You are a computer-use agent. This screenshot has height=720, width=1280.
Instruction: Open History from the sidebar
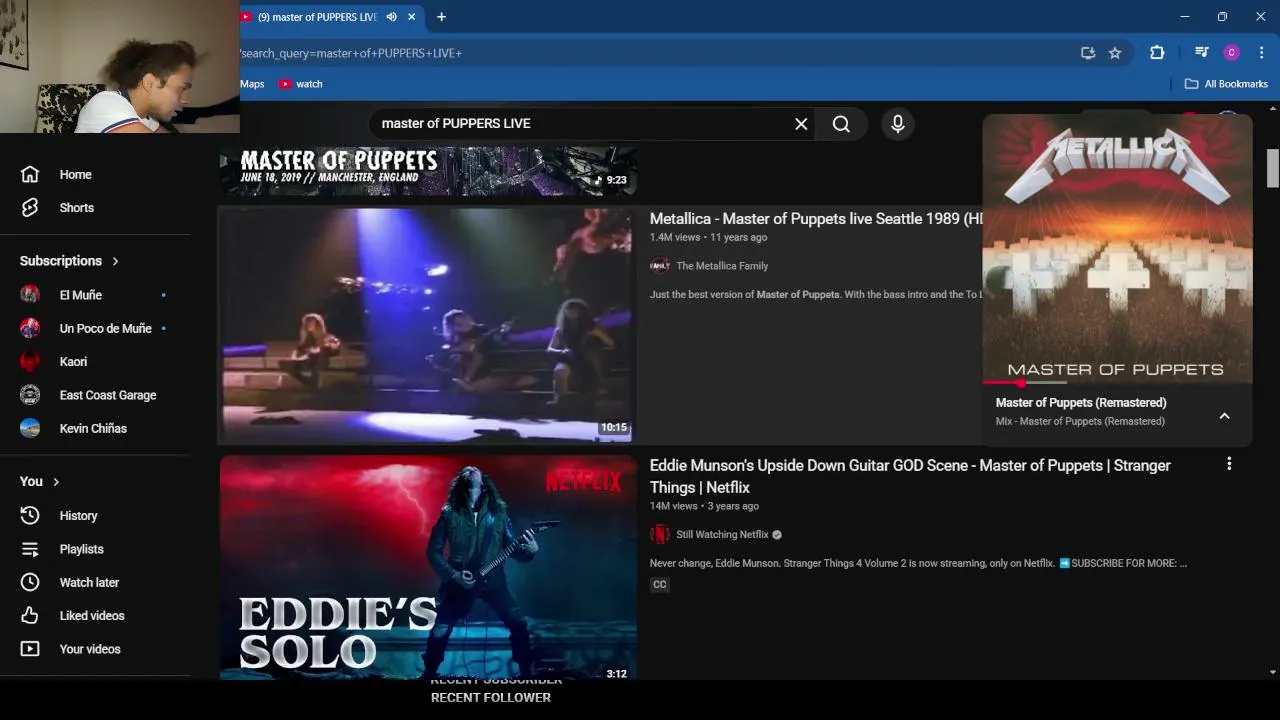click(x=78, y=516)
